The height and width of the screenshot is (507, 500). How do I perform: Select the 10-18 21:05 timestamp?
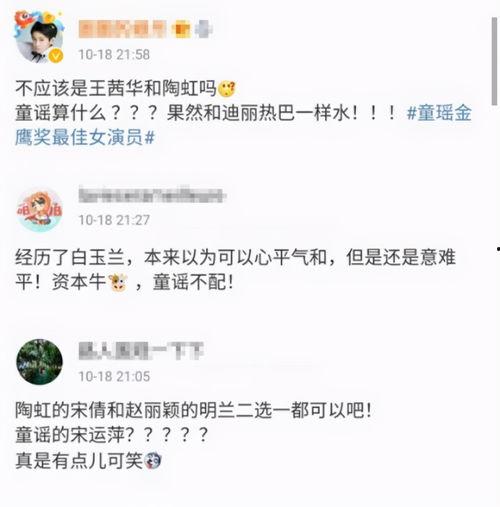coord(114,377)
